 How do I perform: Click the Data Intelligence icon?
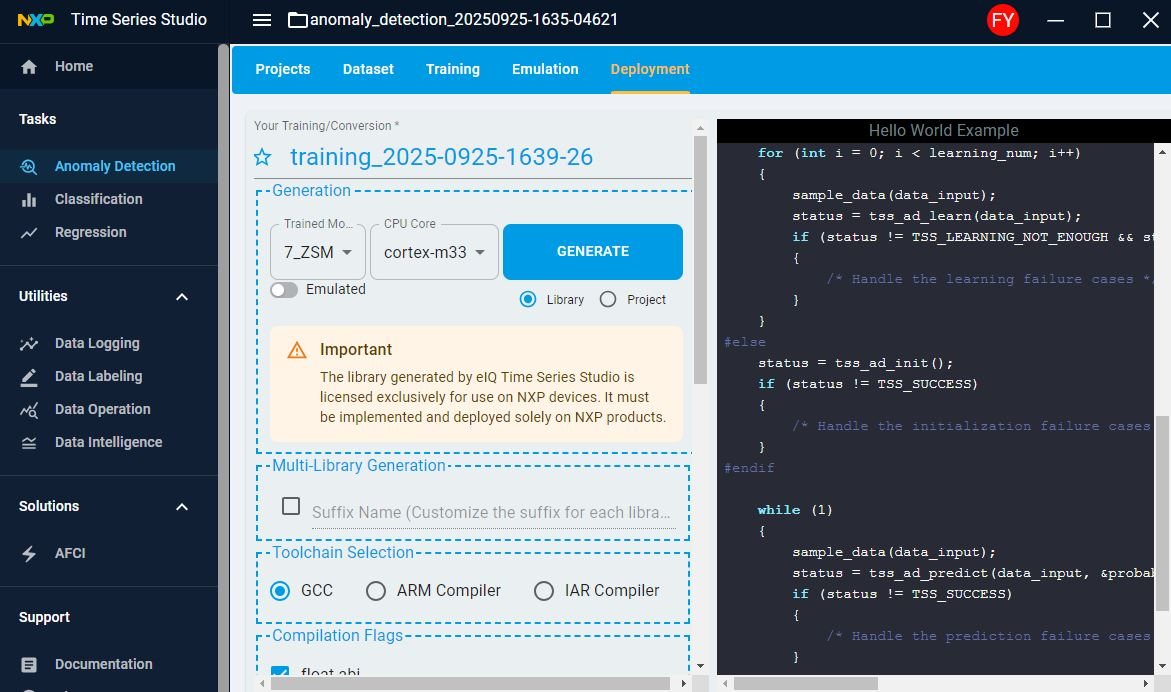coord(29,443)
